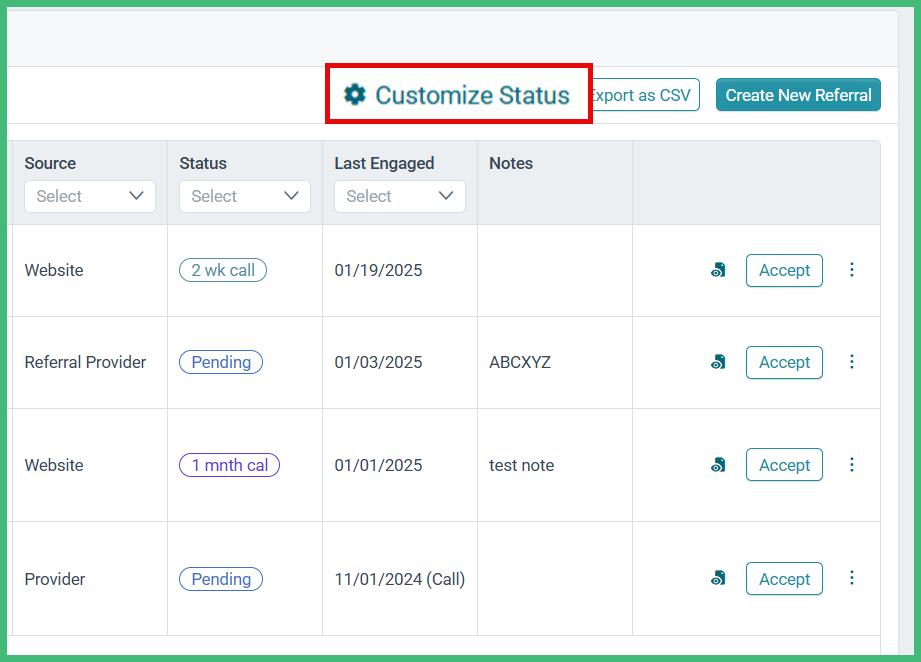Click Create New Referral
Screen dimensions: 921x662
pyautogui.click(x=797, y=95)
